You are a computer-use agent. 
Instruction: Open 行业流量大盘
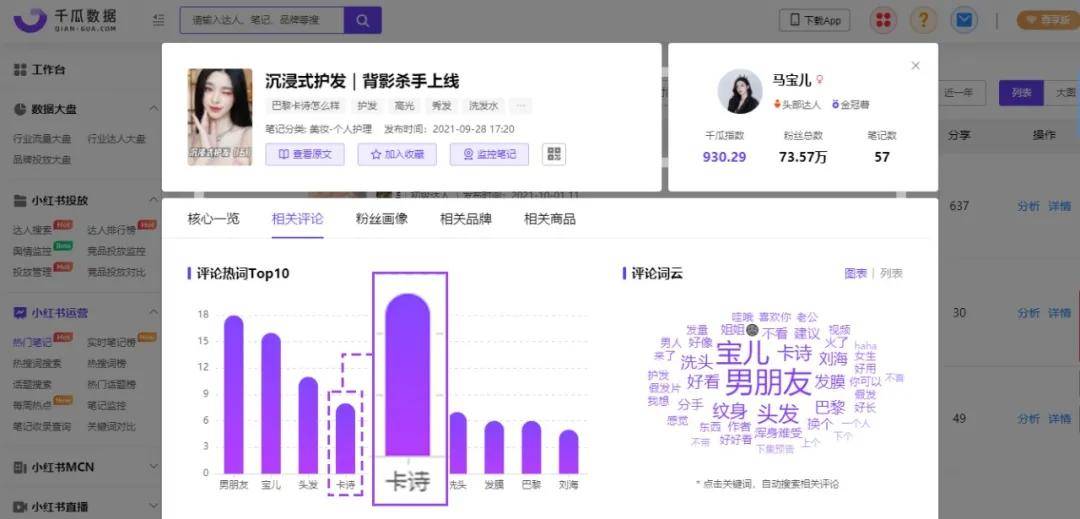point(42,138)
